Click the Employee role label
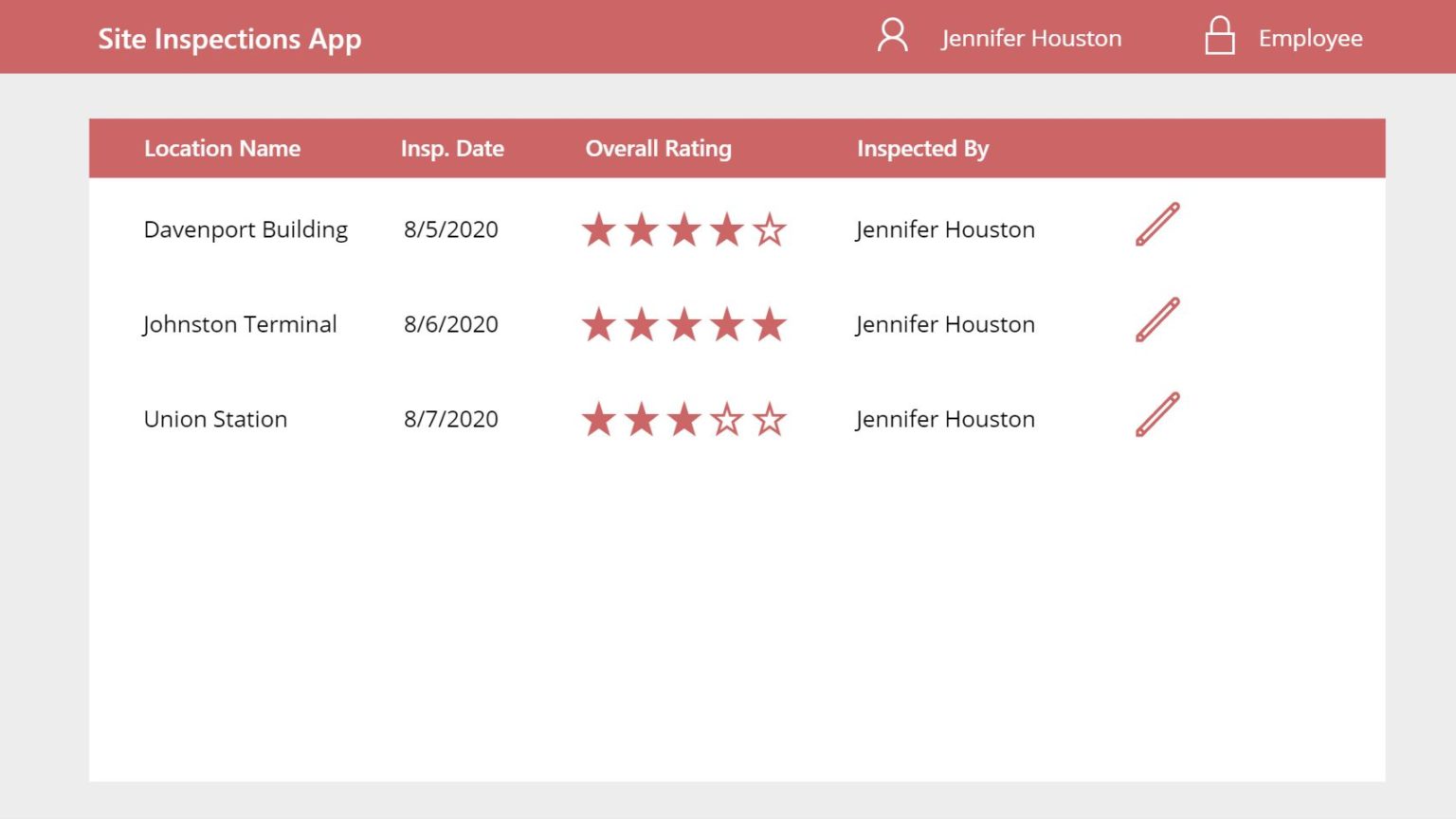The width and height of the screenshot is (1456, 819). point(1310,38)
